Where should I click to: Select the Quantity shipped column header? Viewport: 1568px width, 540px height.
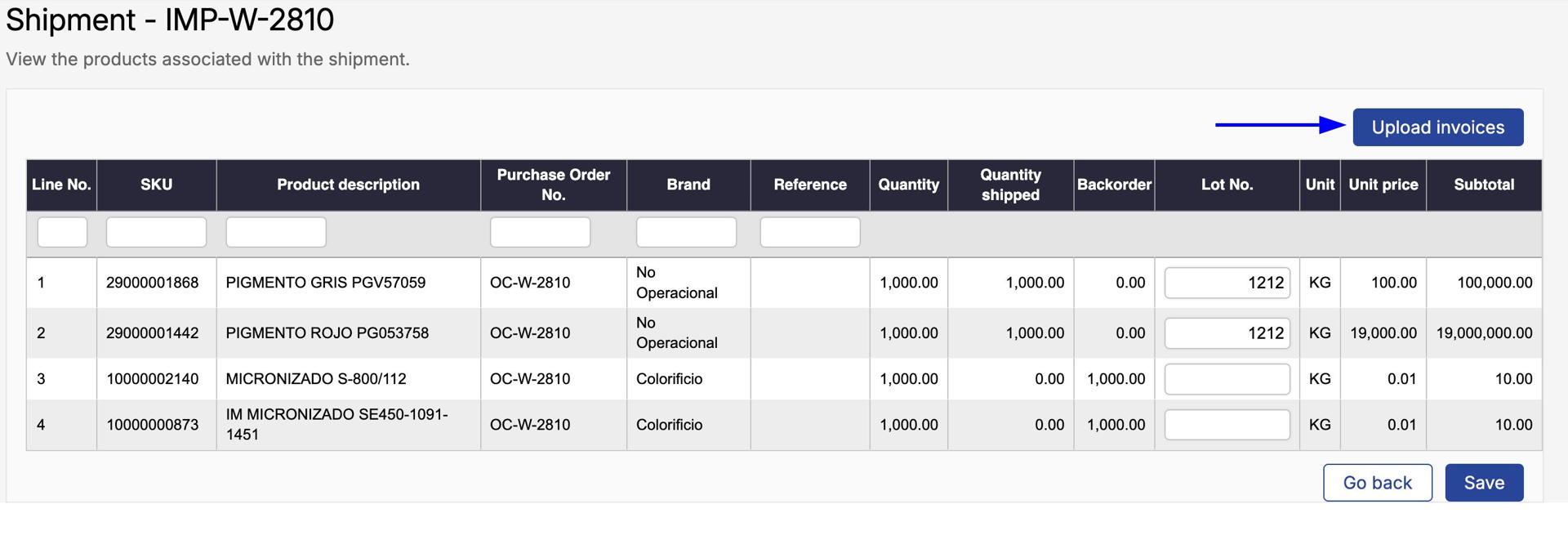click(x=1010, y=185)
